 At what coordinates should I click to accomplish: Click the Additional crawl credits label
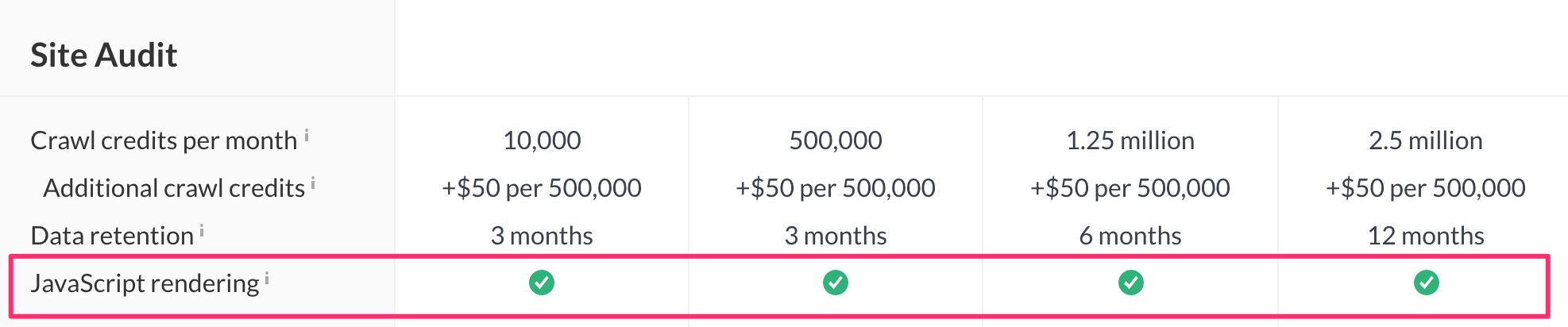174,188
